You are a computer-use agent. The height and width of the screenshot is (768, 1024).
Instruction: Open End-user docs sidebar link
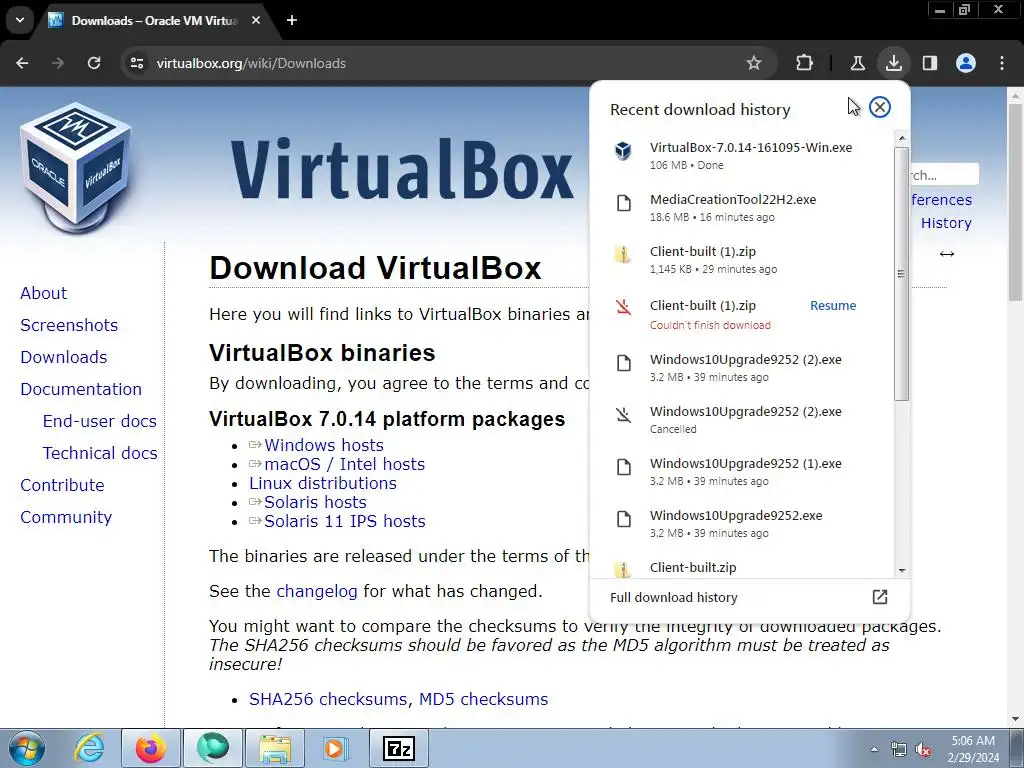point(99,421)
